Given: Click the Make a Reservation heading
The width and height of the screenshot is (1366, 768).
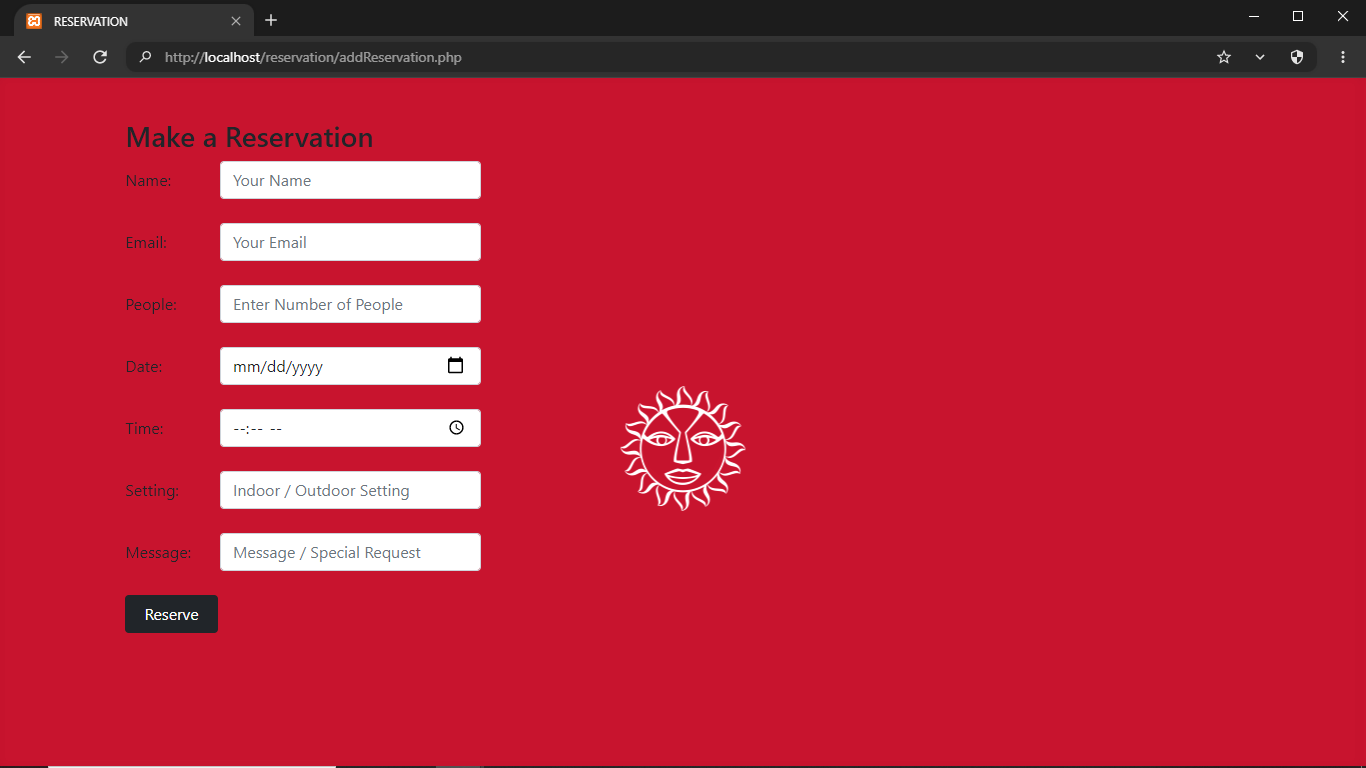Looking at the screenshot, I should (249, 137).
